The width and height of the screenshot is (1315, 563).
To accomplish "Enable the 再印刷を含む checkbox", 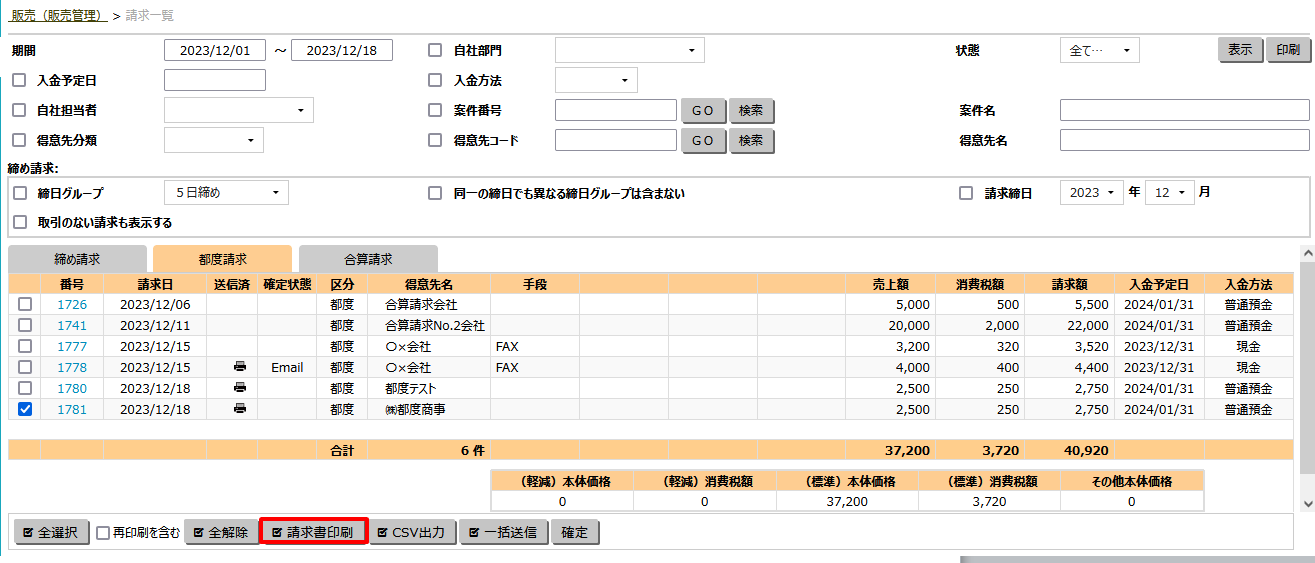I will click(x=103, y=533).
